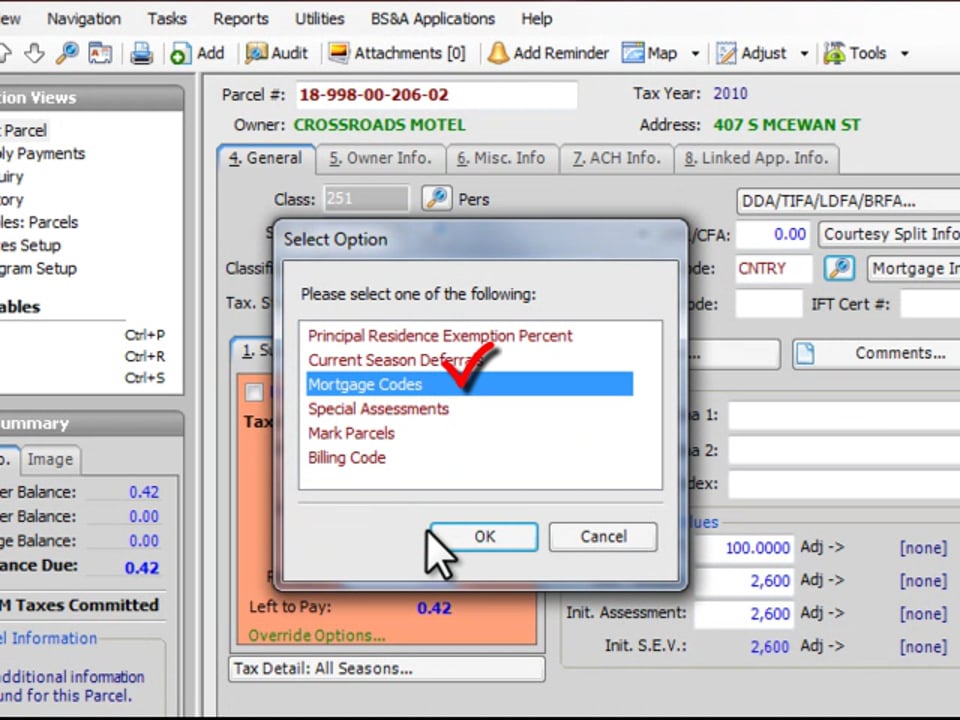Screen dimensions: 960x720
Task: Select gram Setup in left sidebar
Action: (x=39, y=269)
